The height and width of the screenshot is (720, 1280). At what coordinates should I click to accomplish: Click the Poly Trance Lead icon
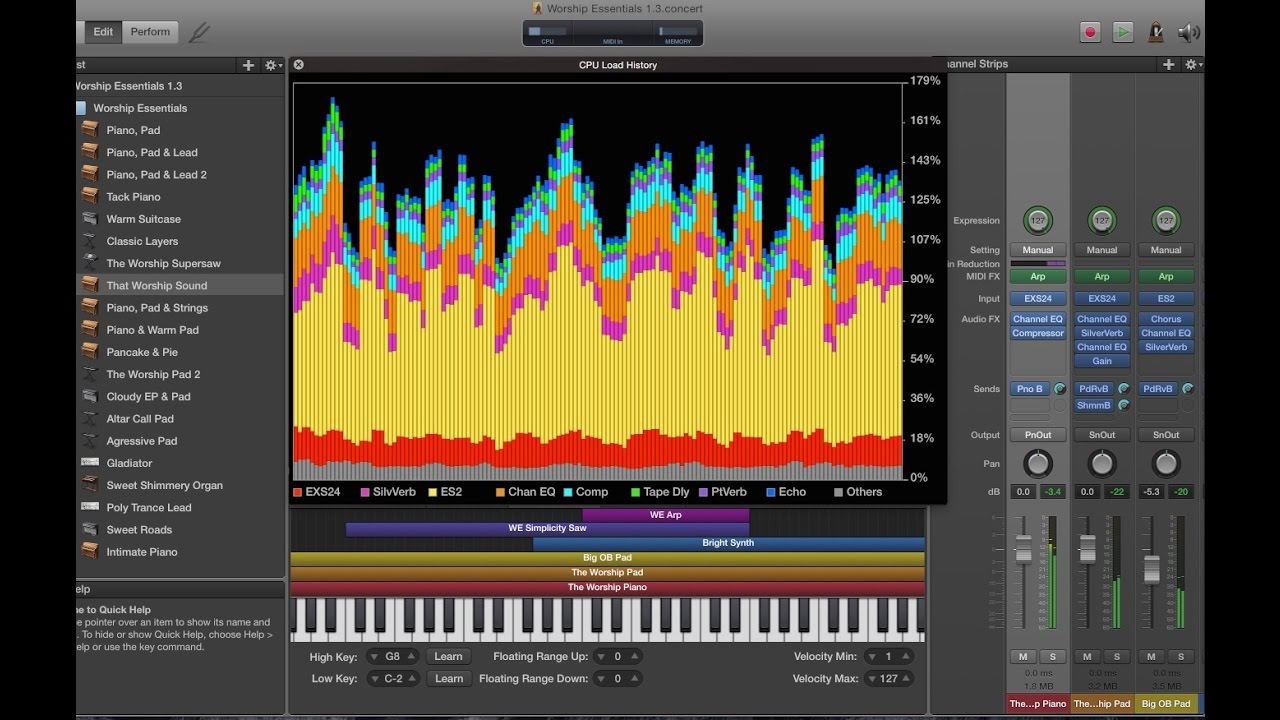pyautogui.click(x=90, y=507)
